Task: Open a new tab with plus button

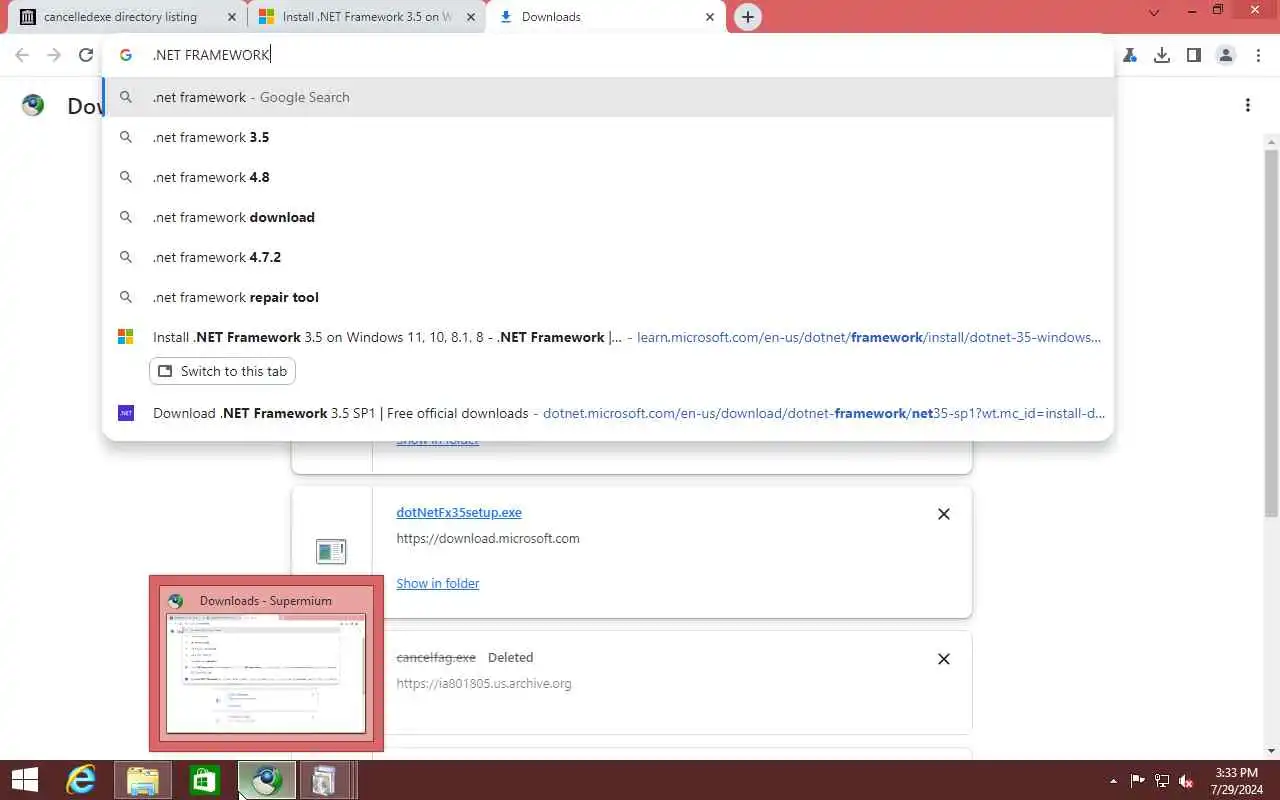Action: (x=747, y=17)
